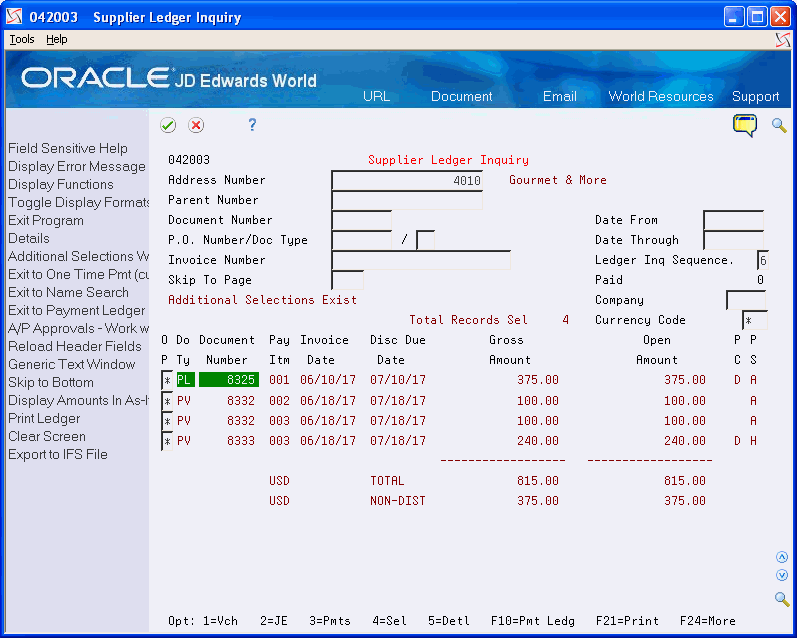The image size is (797, 638).
Task: Click the Date Through field
Action: pos(733,240)
